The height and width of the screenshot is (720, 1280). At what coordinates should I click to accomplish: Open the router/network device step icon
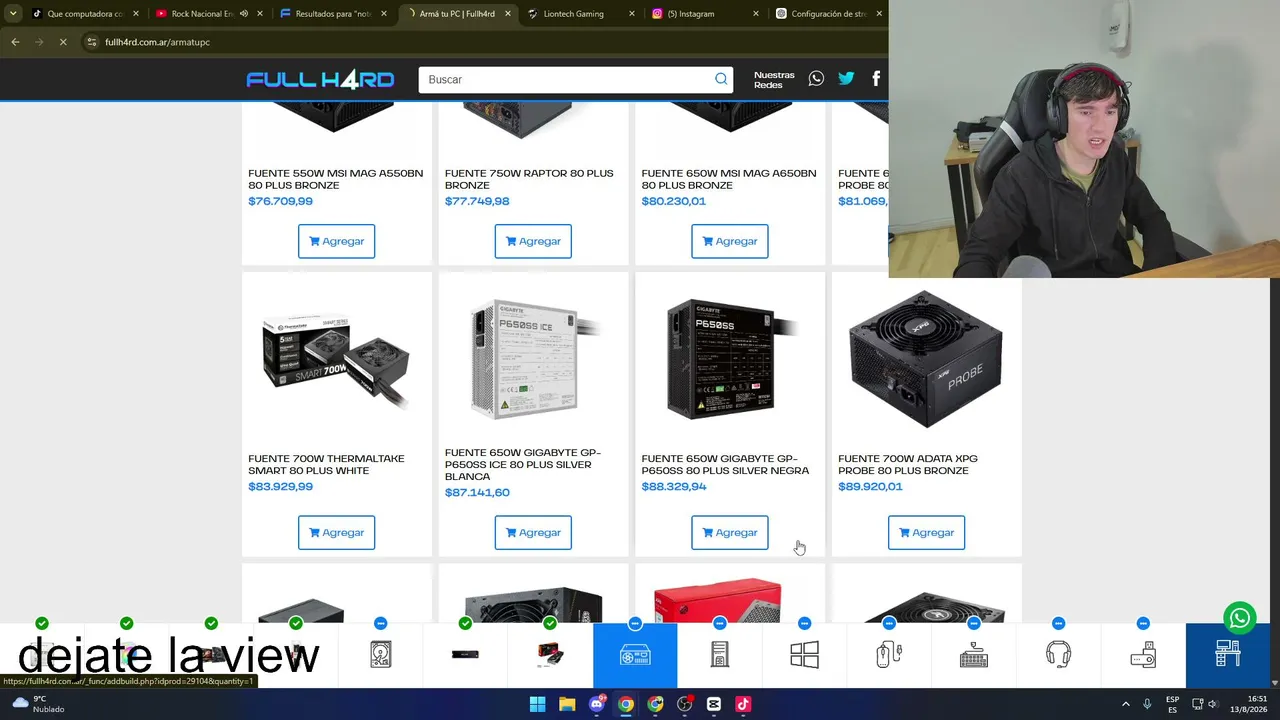click(1143, 655)
